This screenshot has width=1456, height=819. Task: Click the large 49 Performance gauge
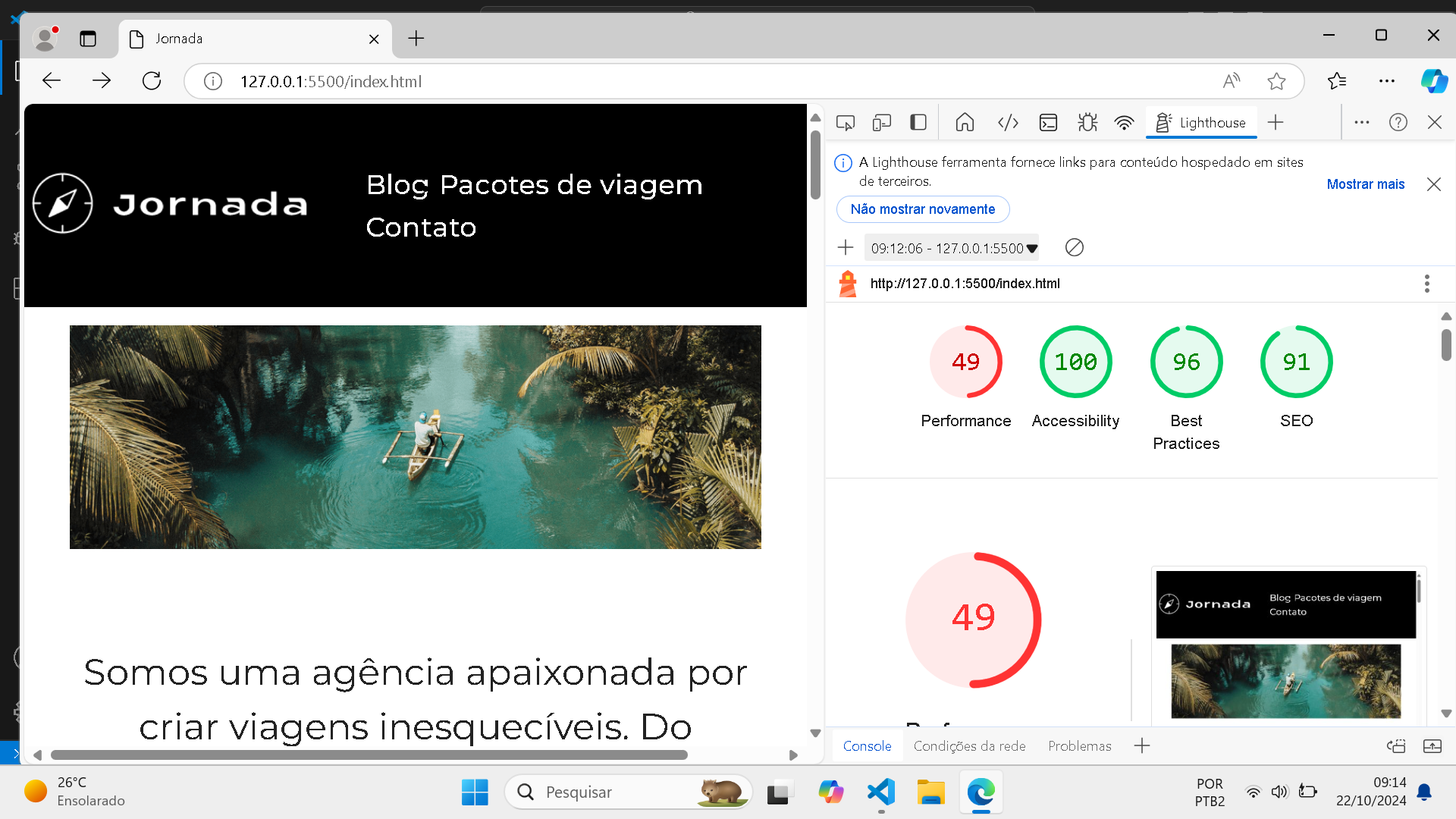[974, 620]
